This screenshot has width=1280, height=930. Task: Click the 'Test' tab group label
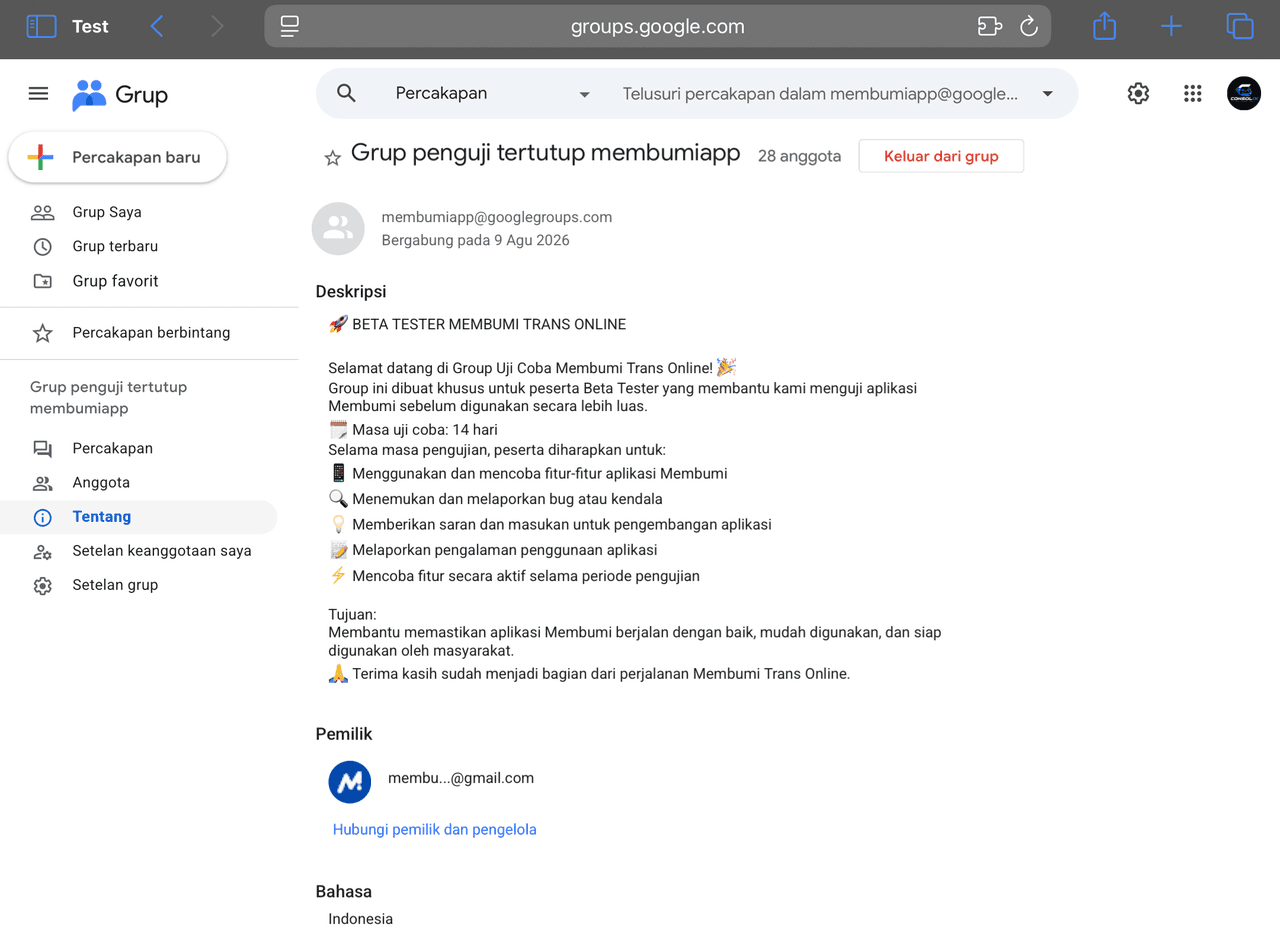click(90, 27)
